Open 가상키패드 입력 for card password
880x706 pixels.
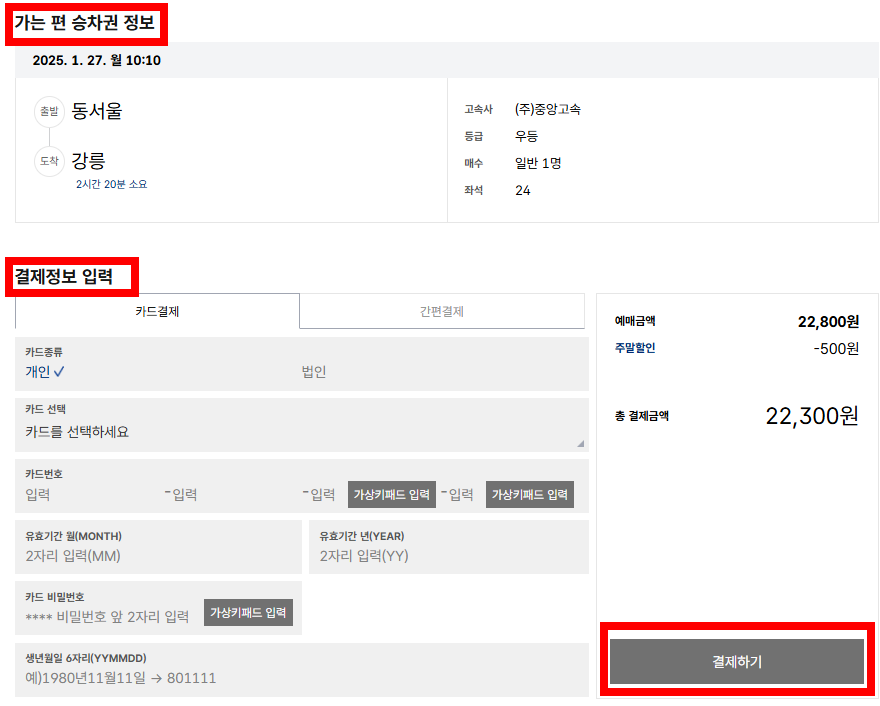(248, 612)
